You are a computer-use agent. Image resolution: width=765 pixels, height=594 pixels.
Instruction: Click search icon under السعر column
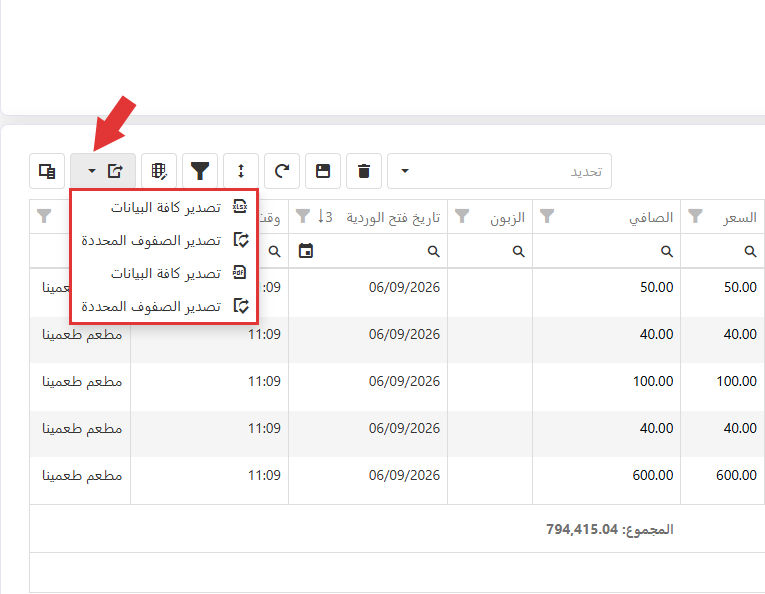coord(750,251)
